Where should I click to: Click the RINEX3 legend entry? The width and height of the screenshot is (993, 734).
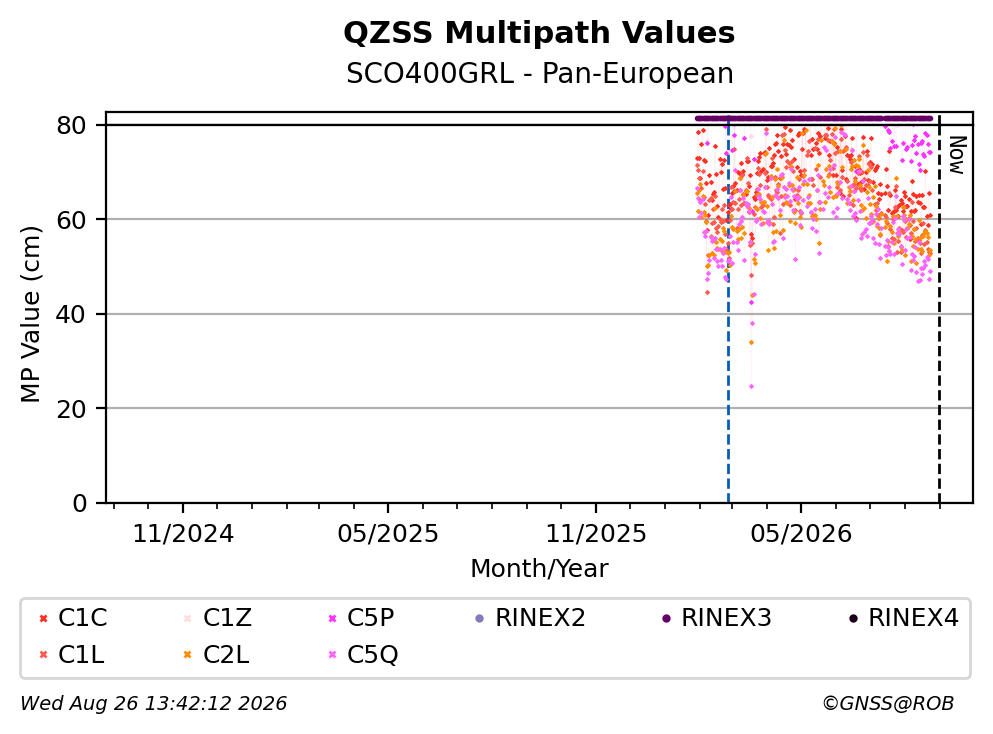716,617
